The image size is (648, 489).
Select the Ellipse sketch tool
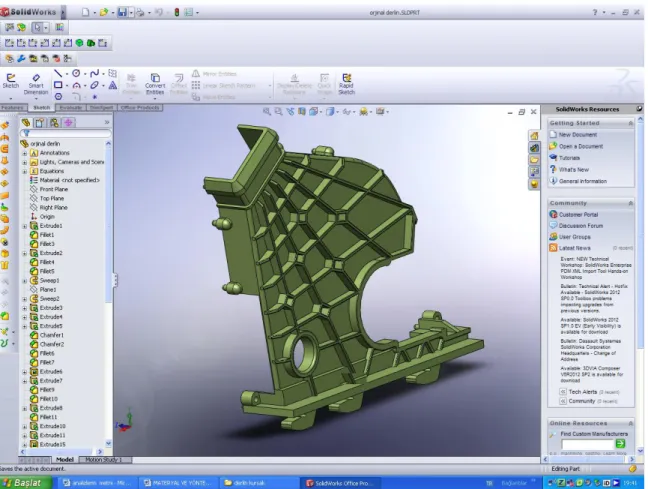tap(94, 85)
